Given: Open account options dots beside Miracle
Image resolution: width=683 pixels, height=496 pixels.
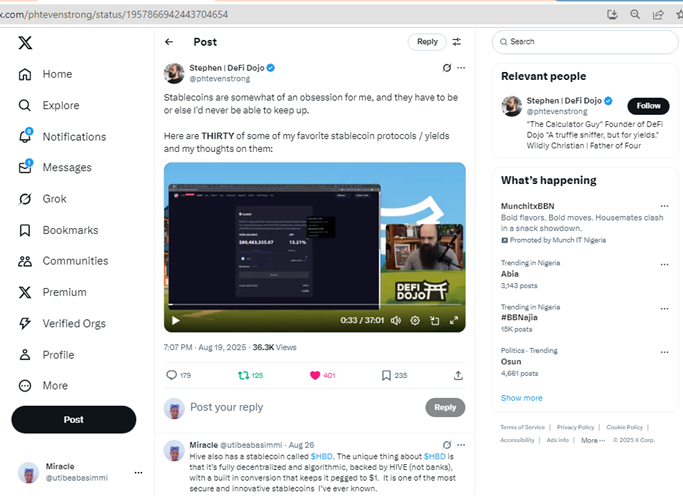Looking at the screenshot, I should pos(139,472).
